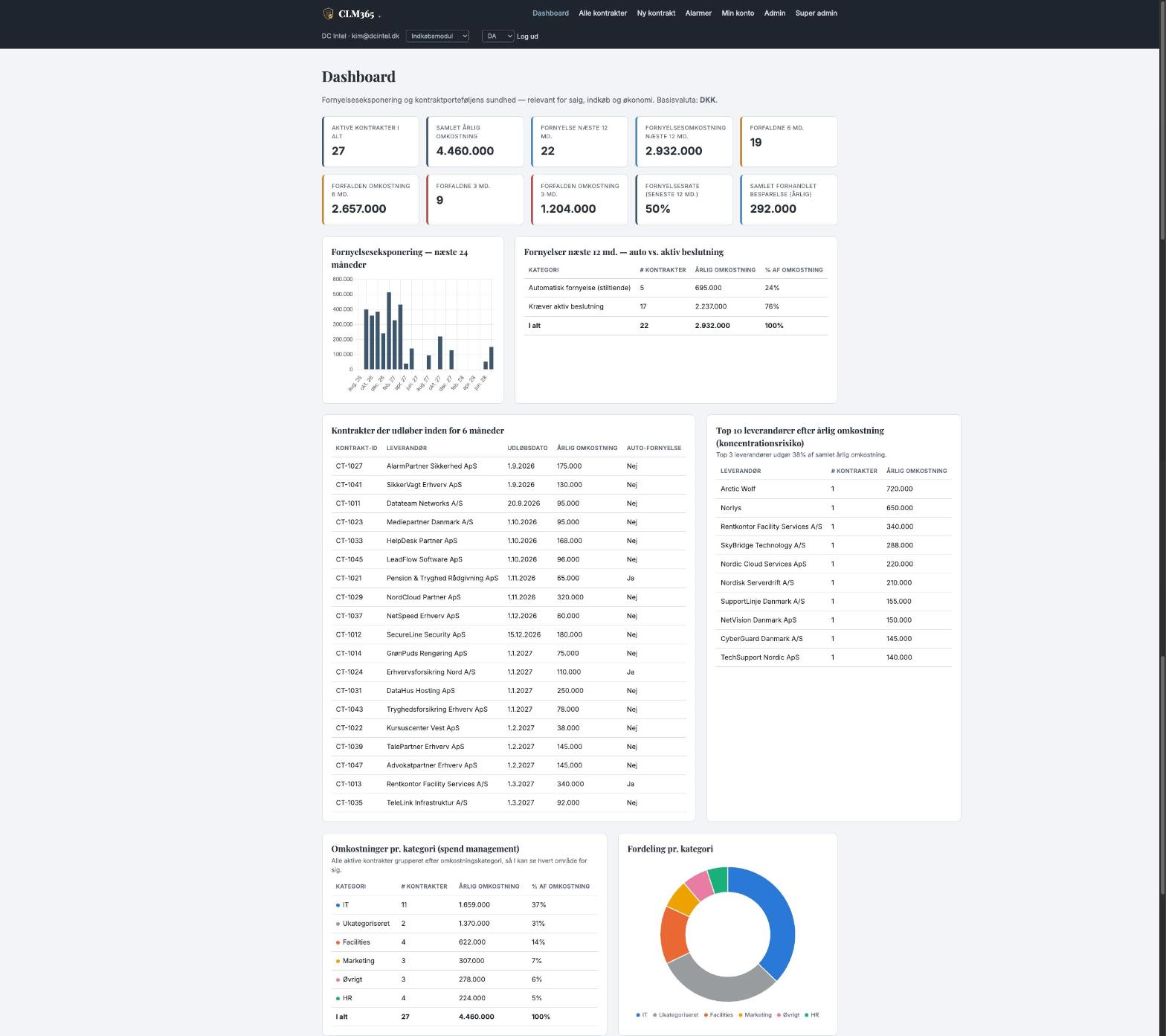Viewport: 1166px width, 1036px height.
Task: Open Alle kontrakter in the navigation
Action: click(x=602, y=13)
